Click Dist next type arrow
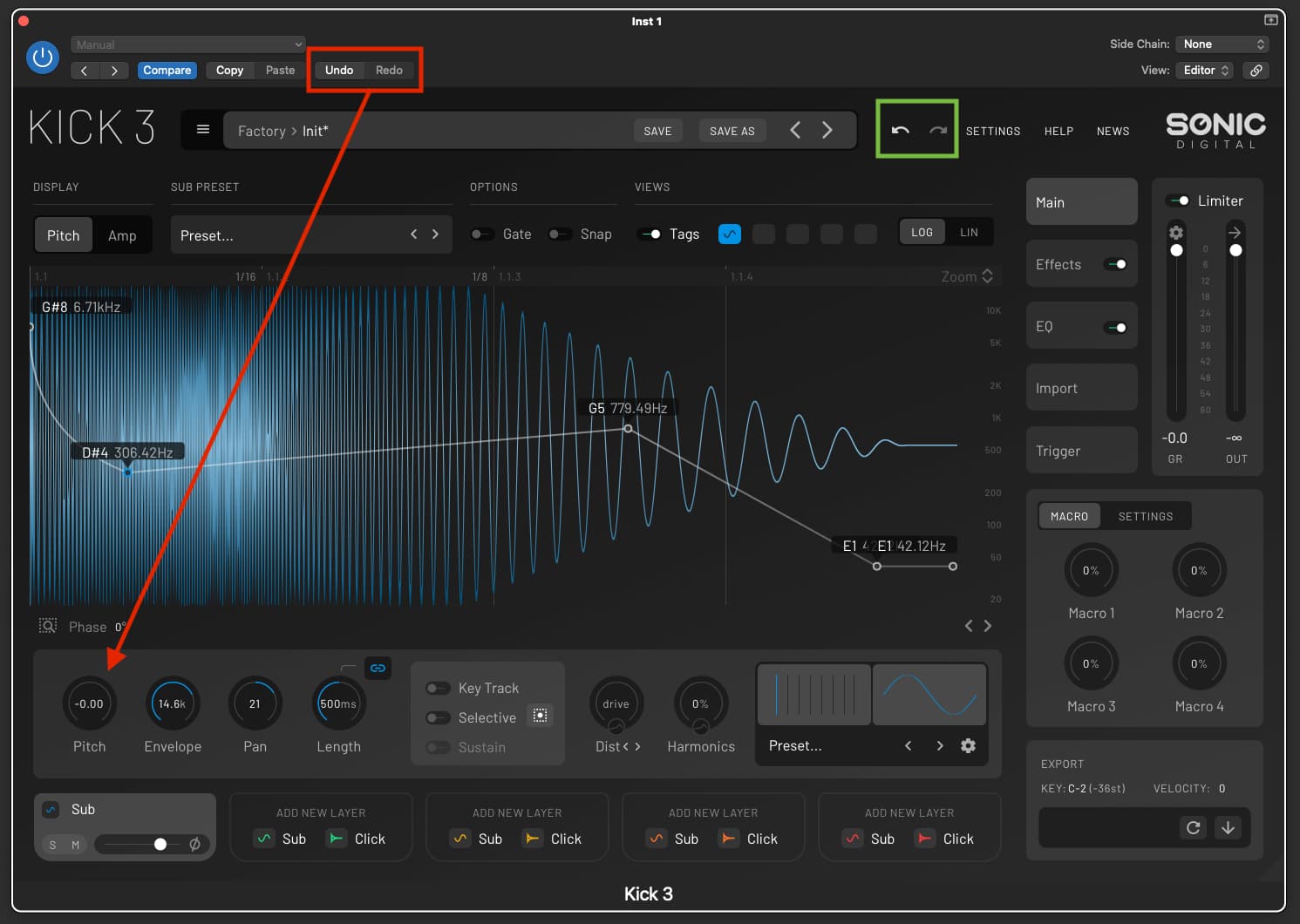Viewport: 1300px width, 924px height. point(637,746)
